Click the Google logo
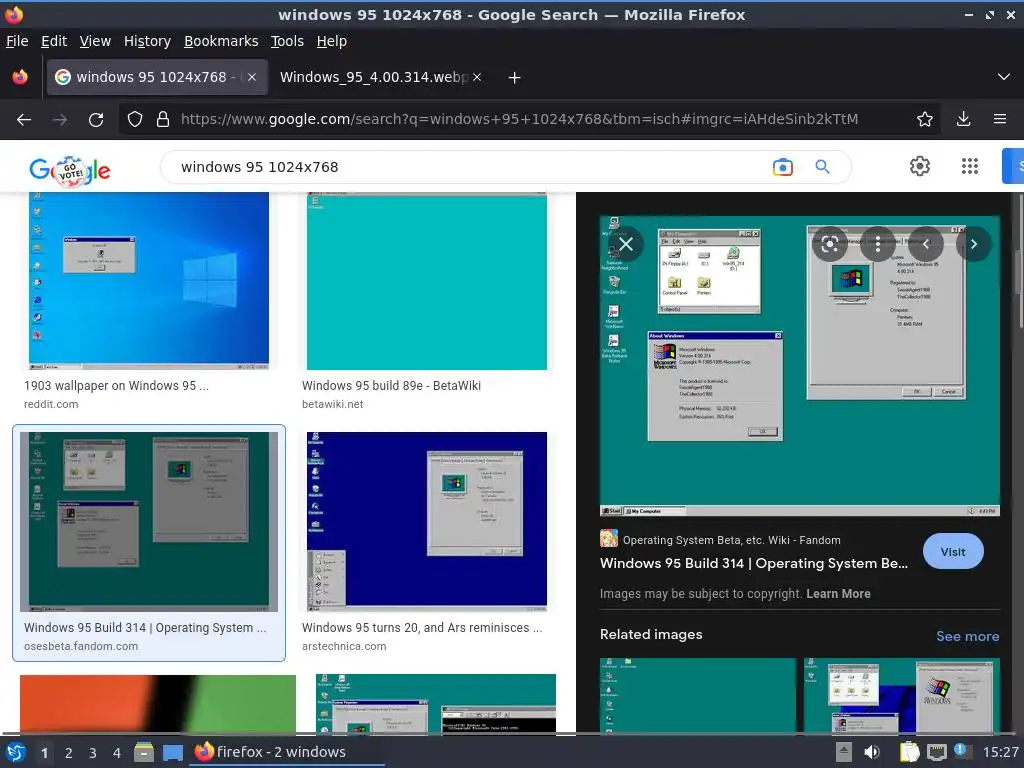 (70, 170)
